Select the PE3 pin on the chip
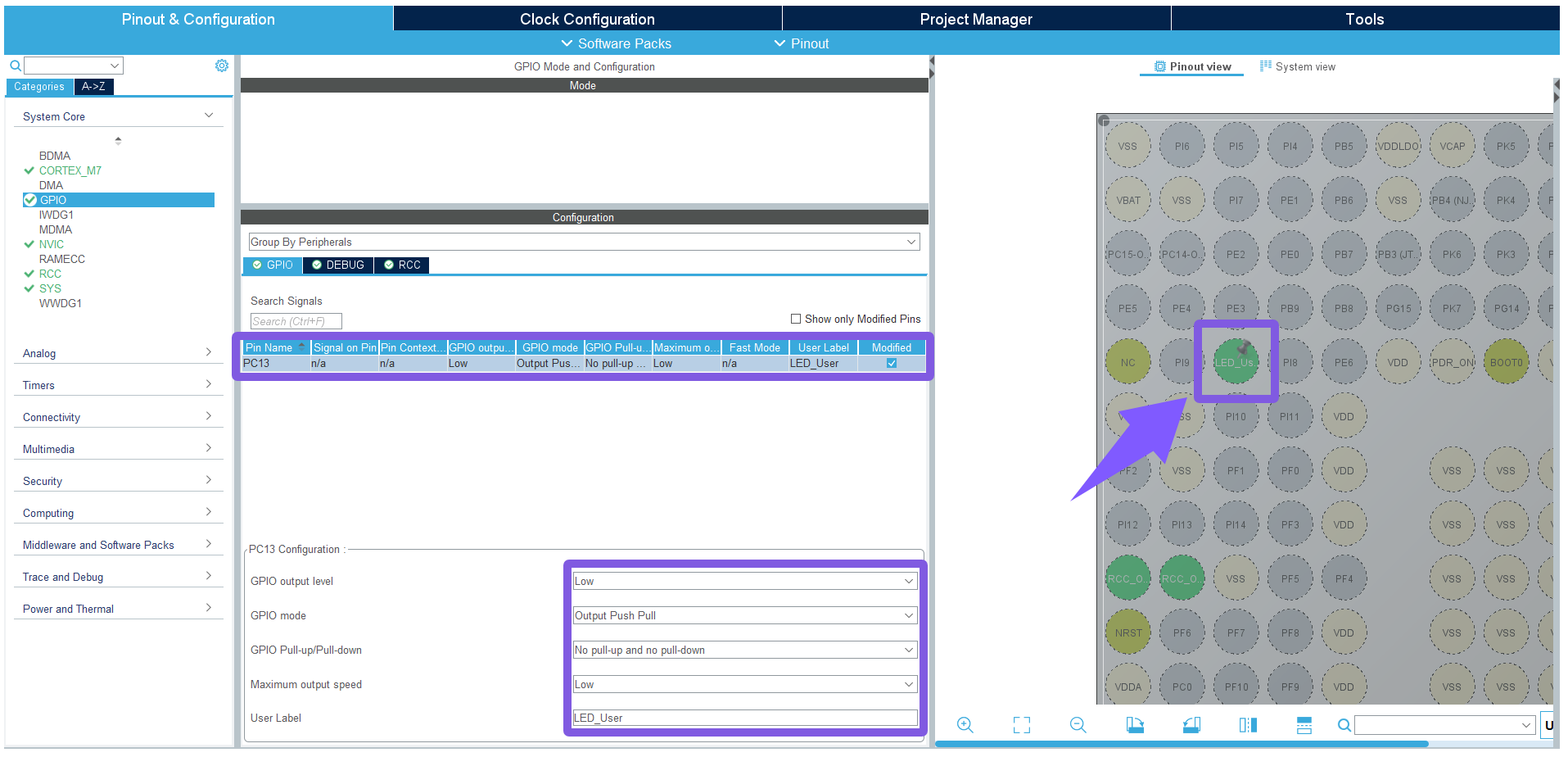Viewport: 1568px width, 757px height. [1236, 308]
